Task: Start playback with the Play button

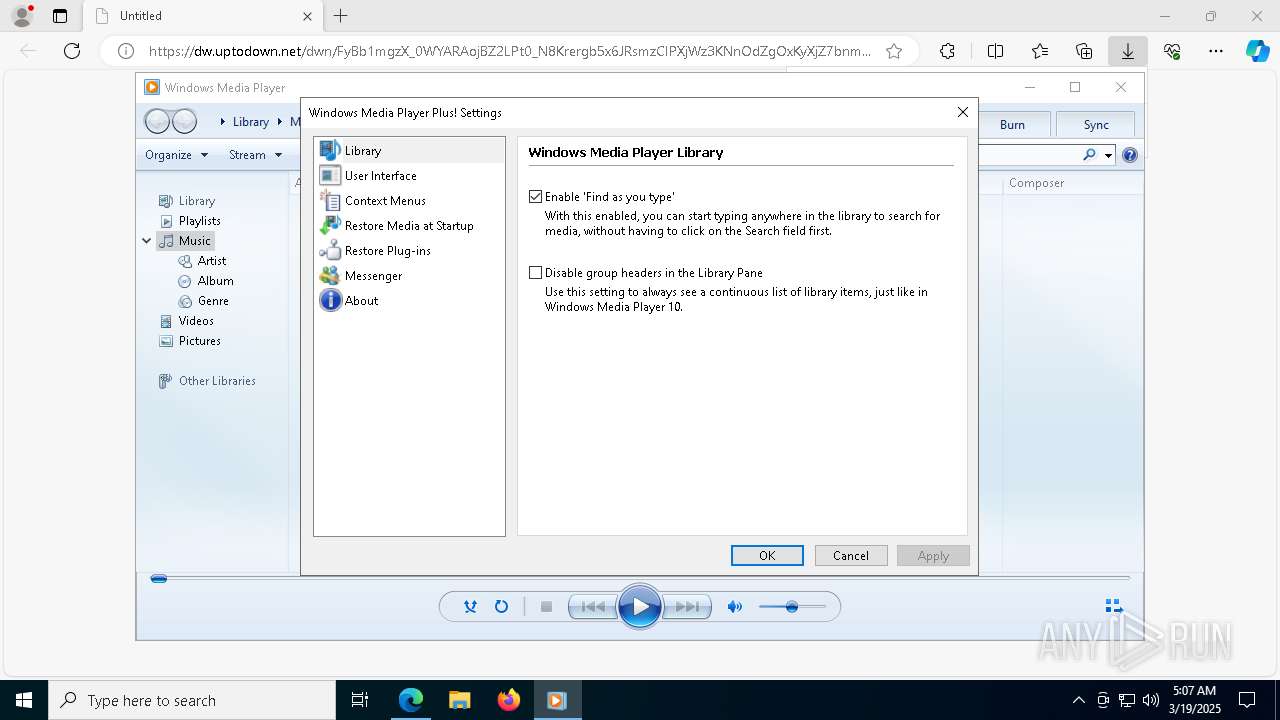Action: coord(640,606)
